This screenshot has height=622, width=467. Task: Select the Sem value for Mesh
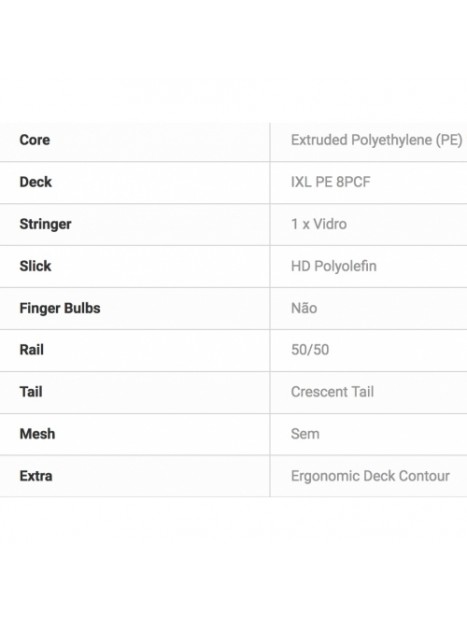(x=305, y=434)
